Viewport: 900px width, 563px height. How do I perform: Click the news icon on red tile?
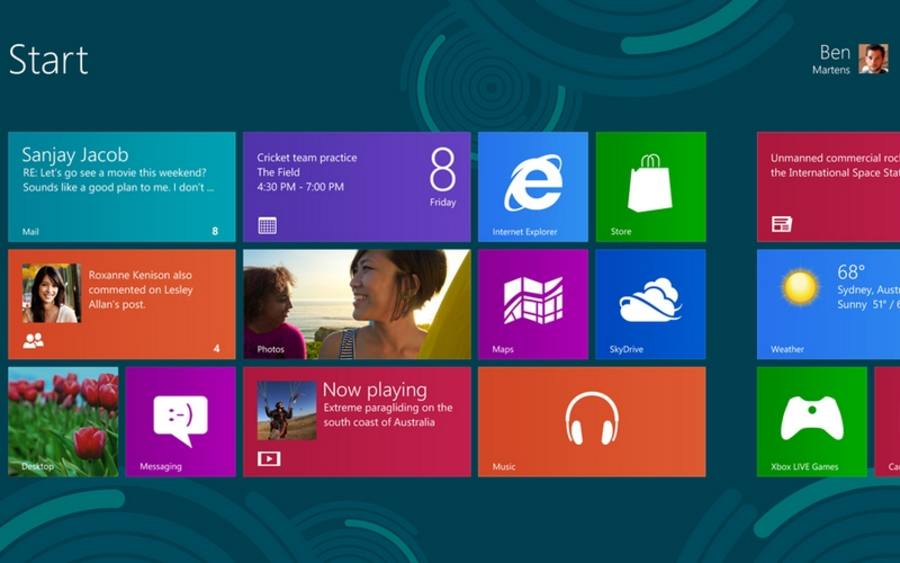(x=782, y=224)
